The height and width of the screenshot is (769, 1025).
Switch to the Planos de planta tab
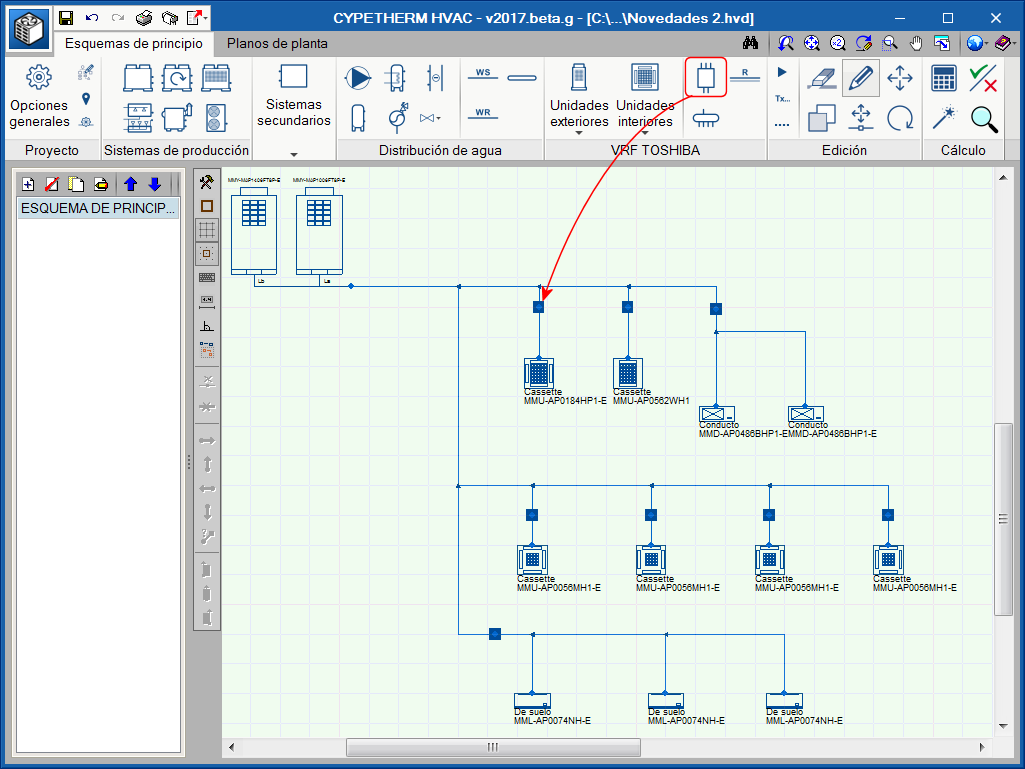point(277,44)
